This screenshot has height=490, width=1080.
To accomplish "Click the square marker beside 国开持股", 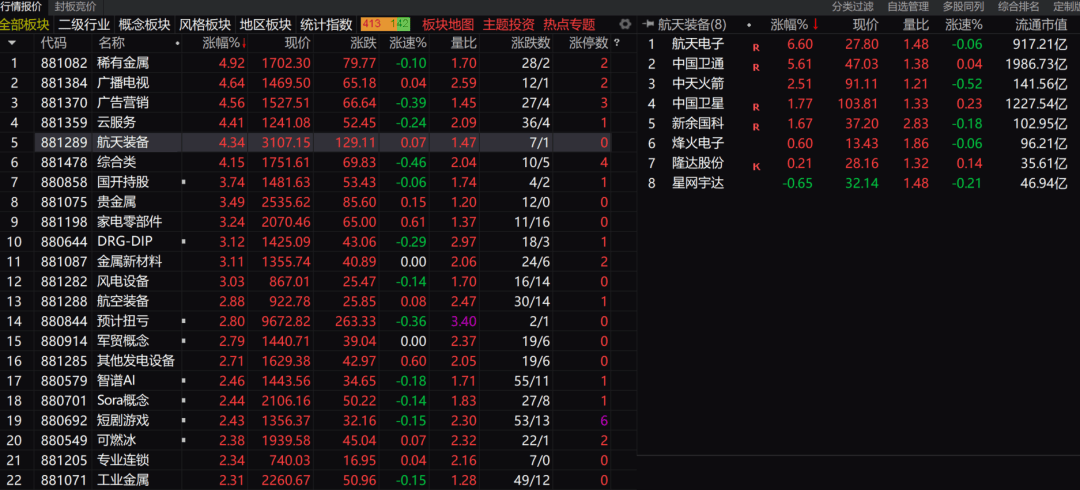I will 183,182.
